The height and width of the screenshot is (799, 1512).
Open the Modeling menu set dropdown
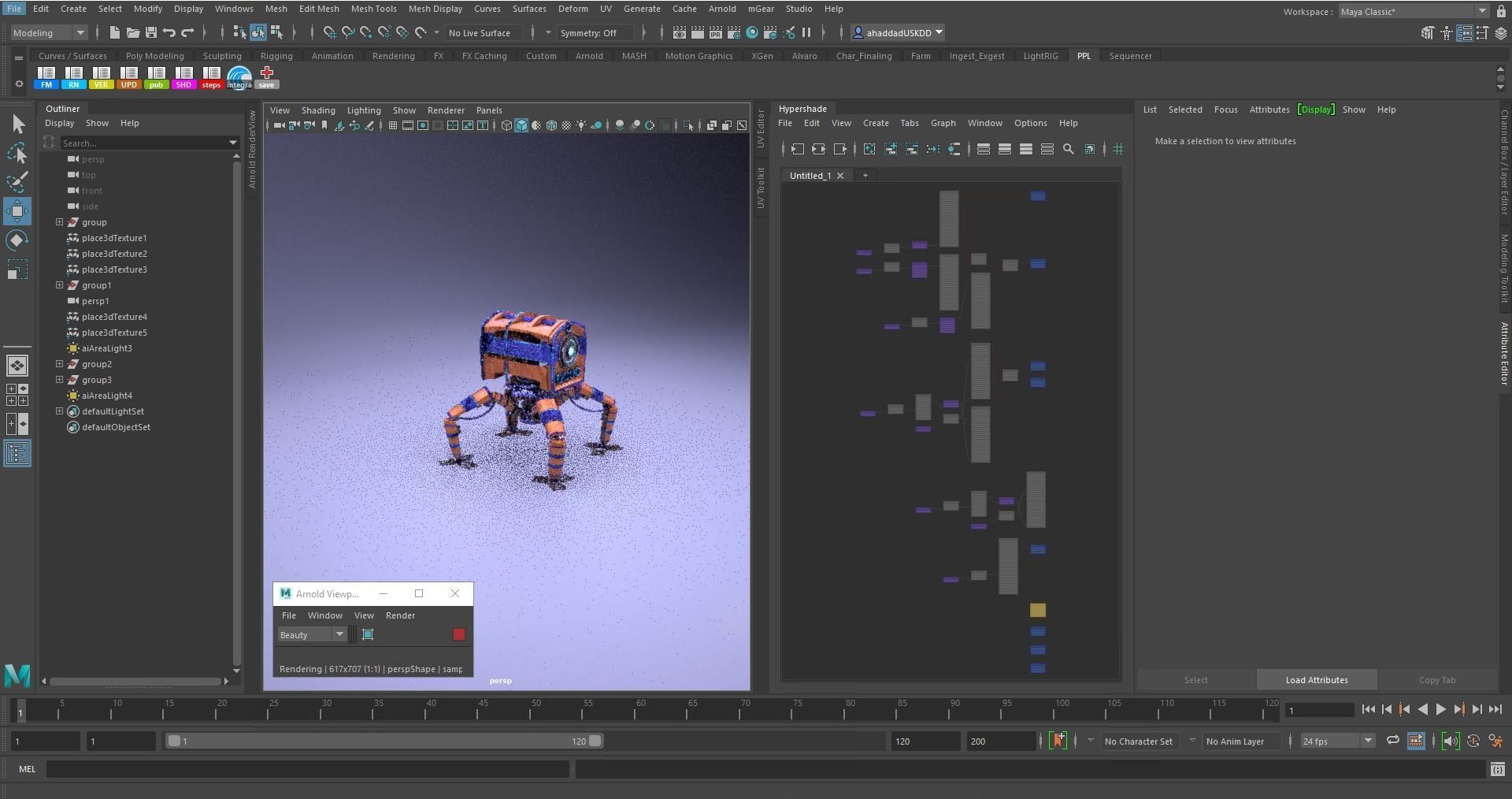[x=49, y=32]
